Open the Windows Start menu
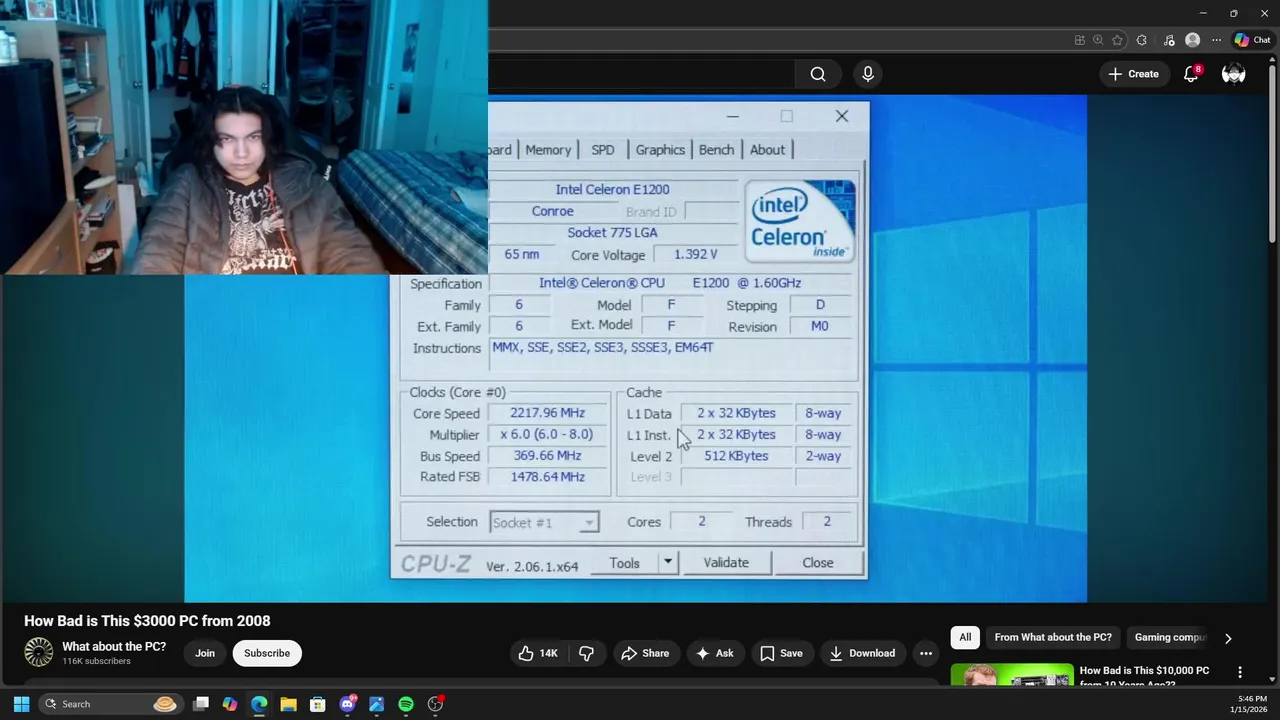1280x720 pixels. (x=21, y=704)
